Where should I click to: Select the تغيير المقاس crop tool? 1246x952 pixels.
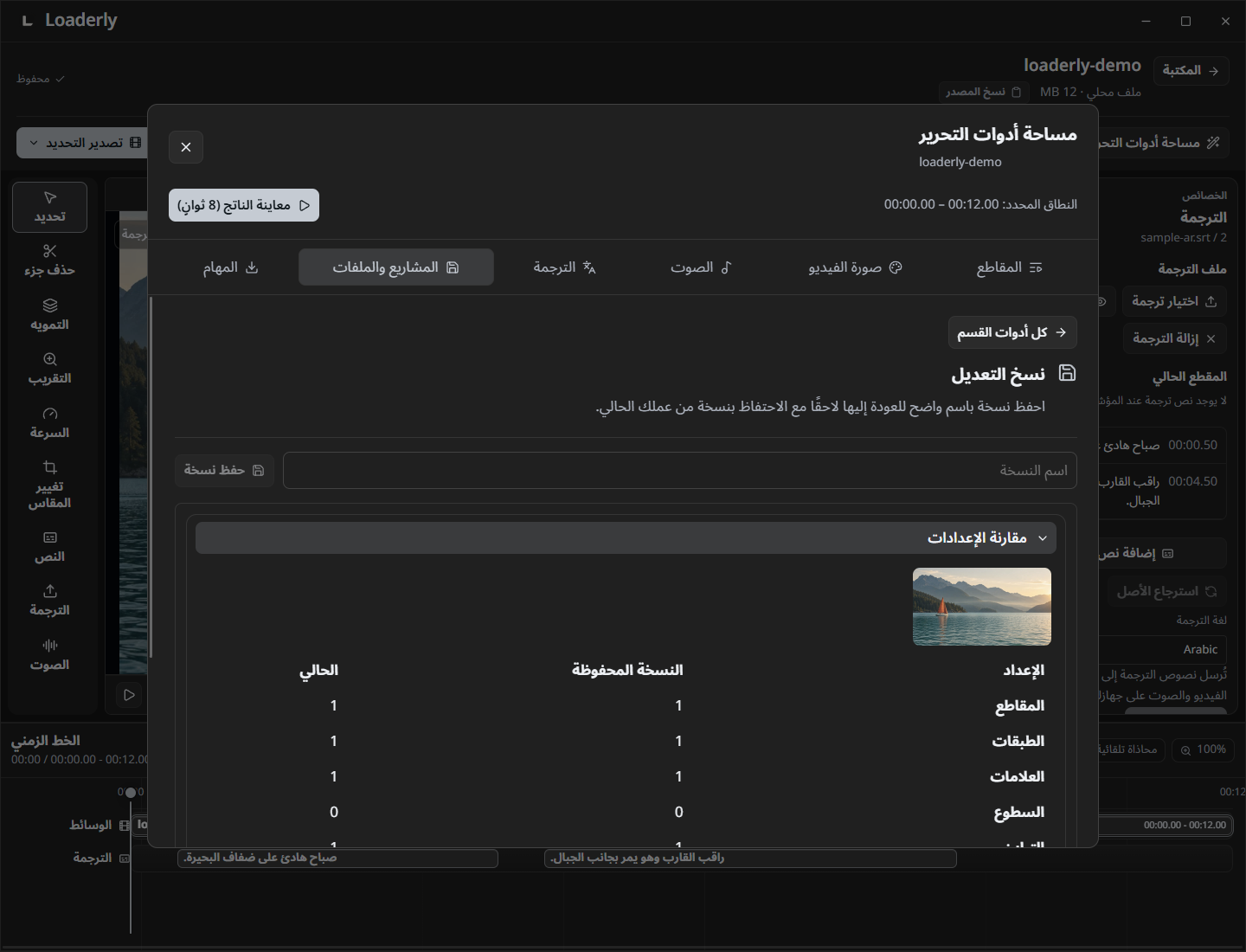click(x=49, y=485)
